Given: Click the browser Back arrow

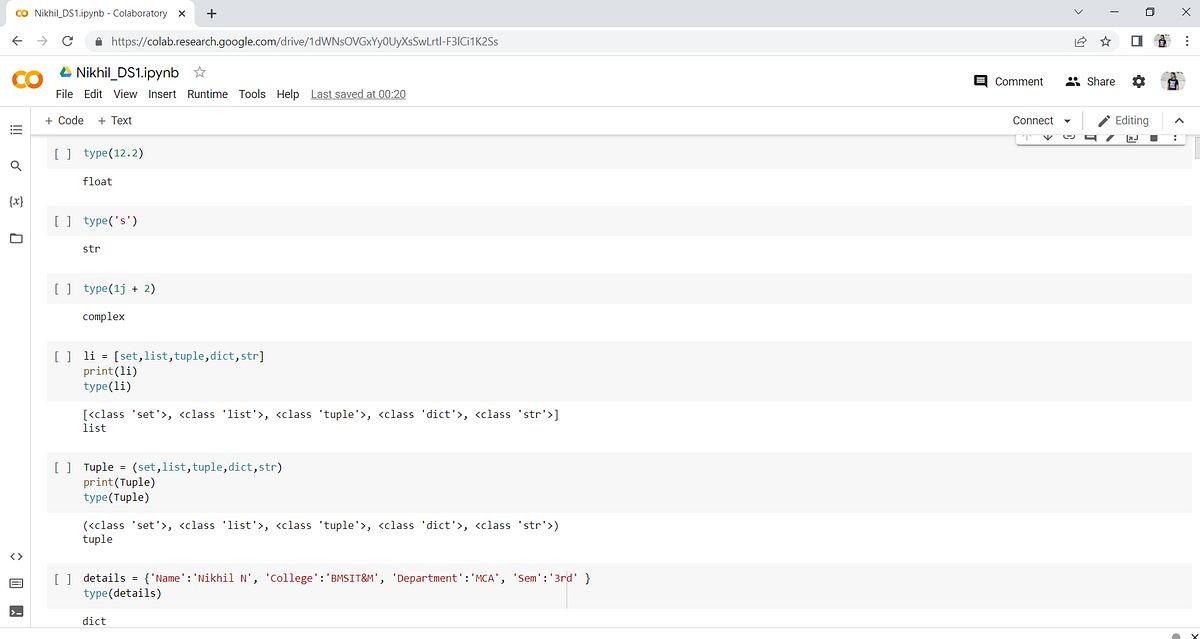Looking at the screenshot, I should (x=17, y=41).
